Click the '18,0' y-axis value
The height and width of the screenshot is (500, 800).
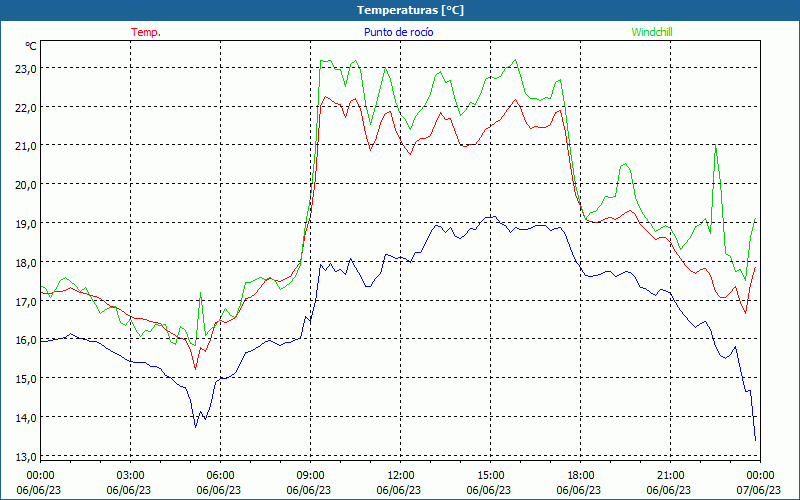25,263
